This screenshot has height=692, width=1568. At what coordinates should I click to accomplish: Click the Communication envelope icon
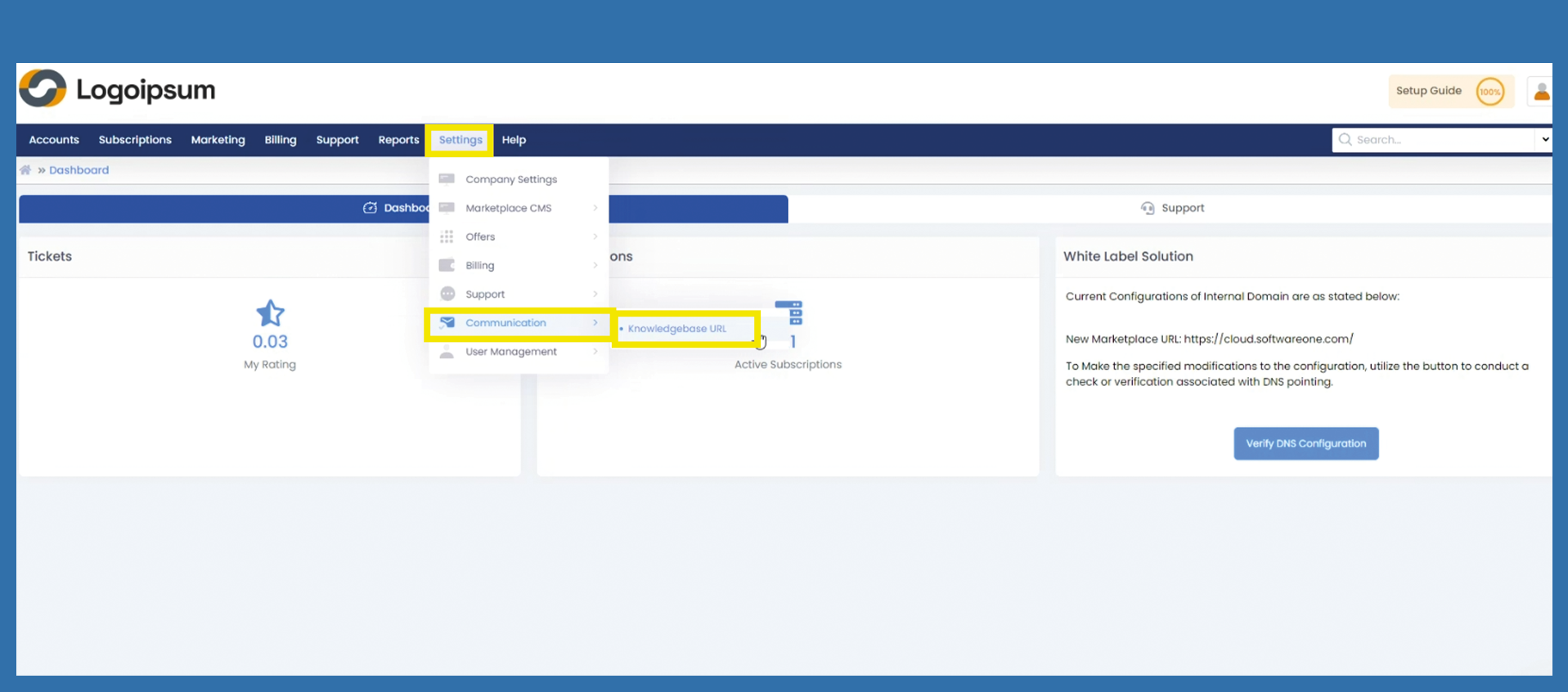447,323
